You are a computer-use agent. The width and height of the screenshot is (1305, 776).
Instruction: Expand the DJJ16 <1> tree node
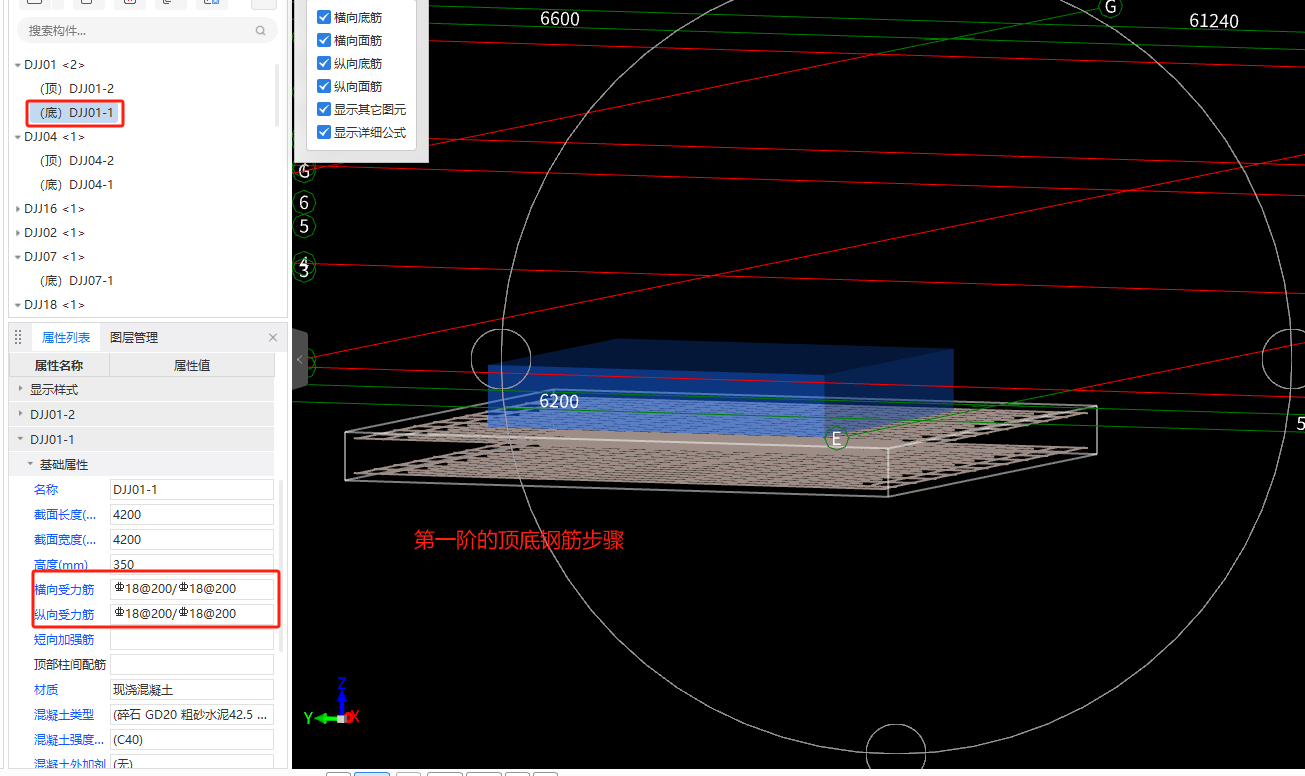(18, 209)
